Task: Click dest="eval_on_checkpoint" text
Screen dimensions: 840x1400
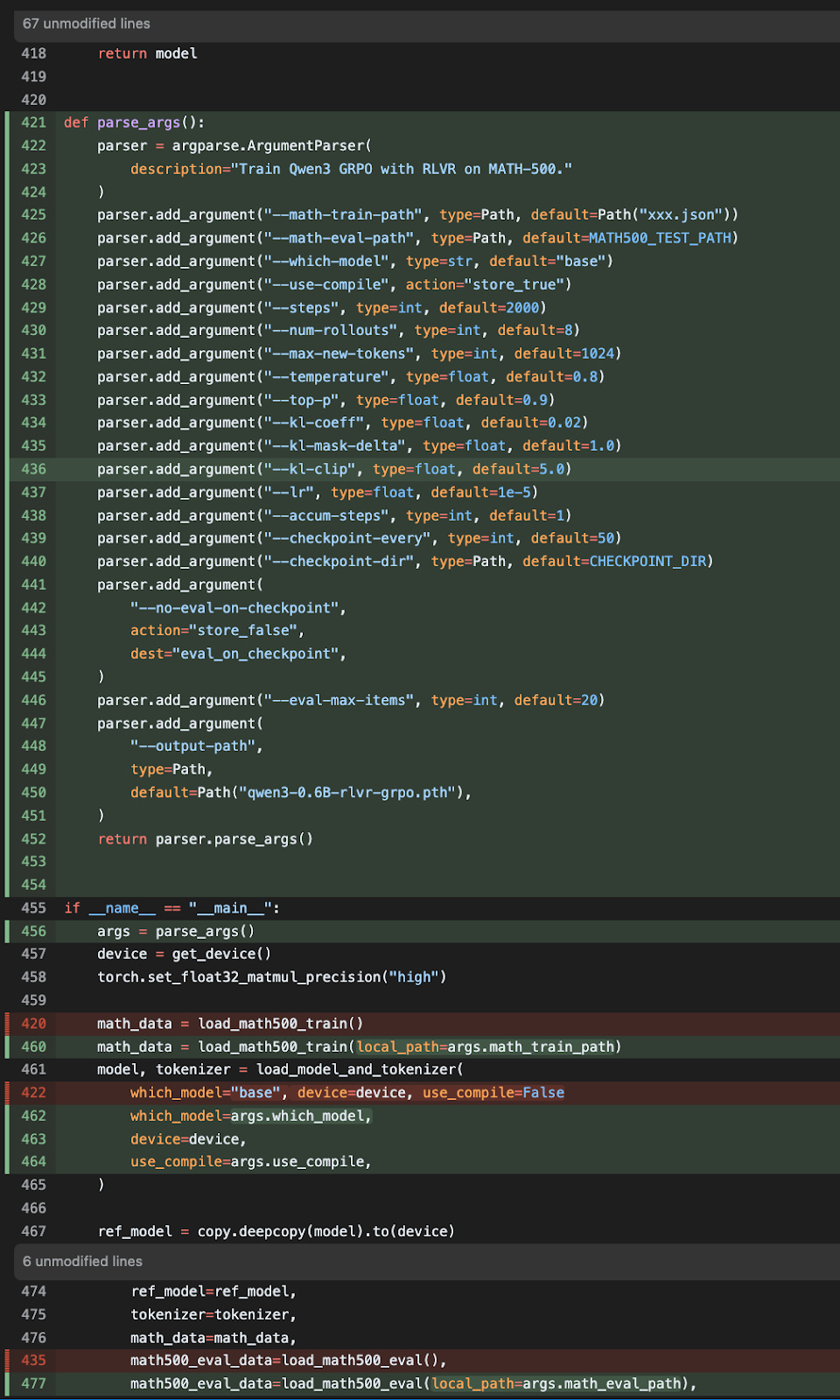Action: pos(234,654)
